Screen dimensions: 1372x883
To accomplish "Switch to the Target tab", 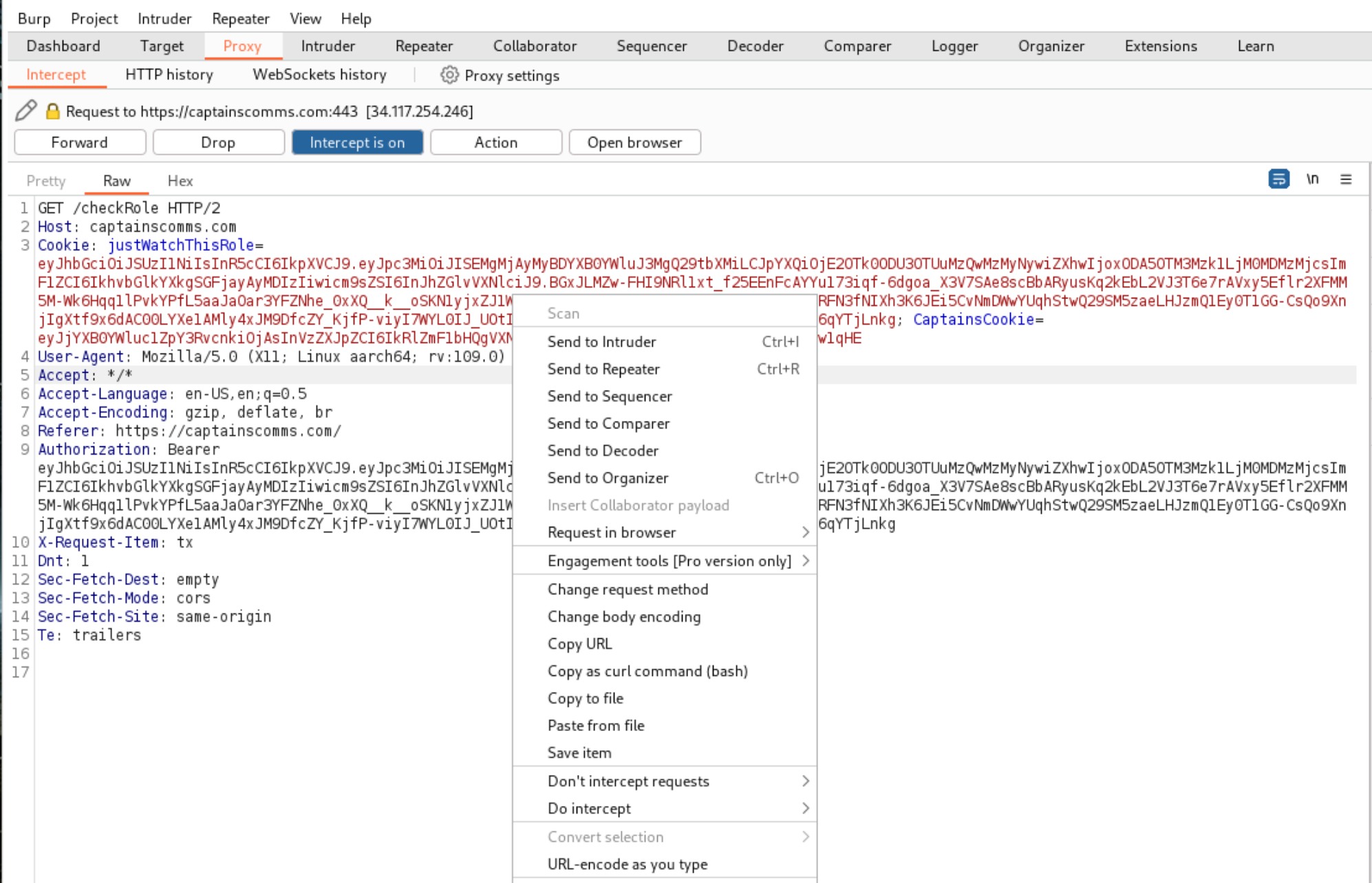I will click(162, 46).
